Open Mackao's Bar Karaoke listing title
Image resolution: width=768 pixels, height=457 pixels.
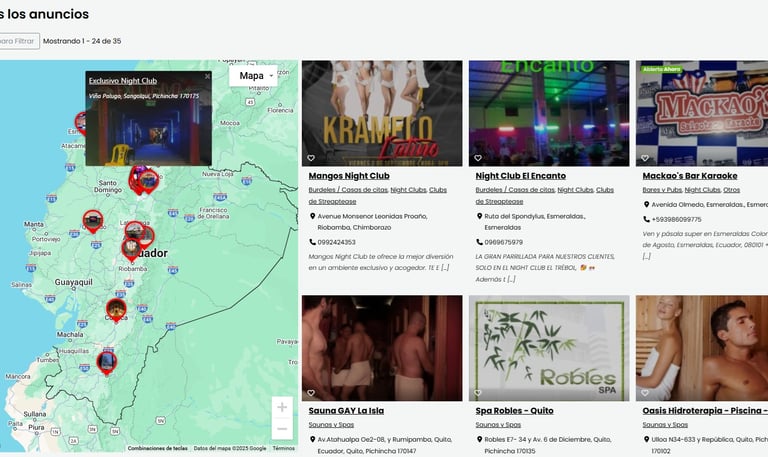click(690, 176)
